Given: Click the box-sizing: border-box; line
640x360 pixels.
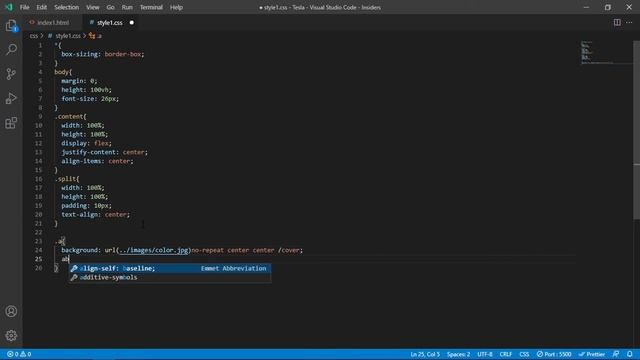Looking at the screenshot, I should click(102, 54).
